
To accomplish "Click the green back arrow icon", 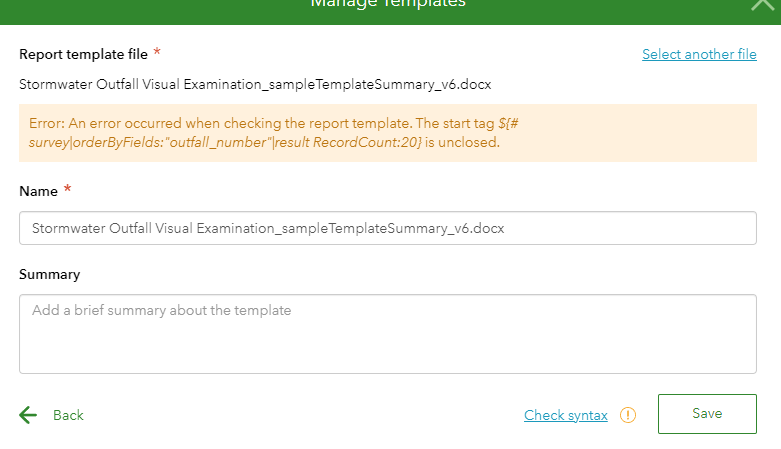I will pyautogui.click(x=28, y=415).
